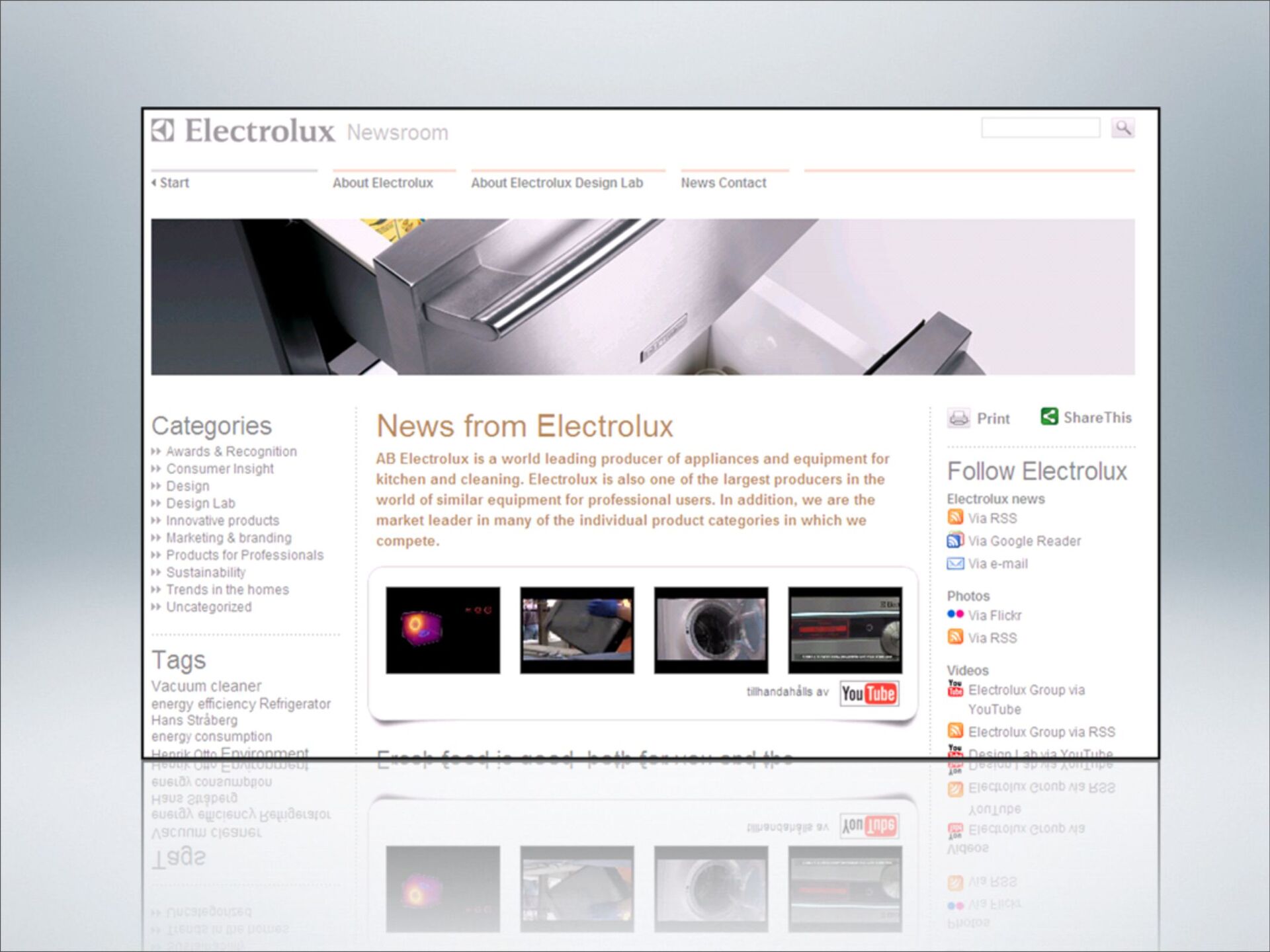1270x952 pixels.
Task: Follow Electrolux news Via RSS link
Action: (x=993, y=518)
